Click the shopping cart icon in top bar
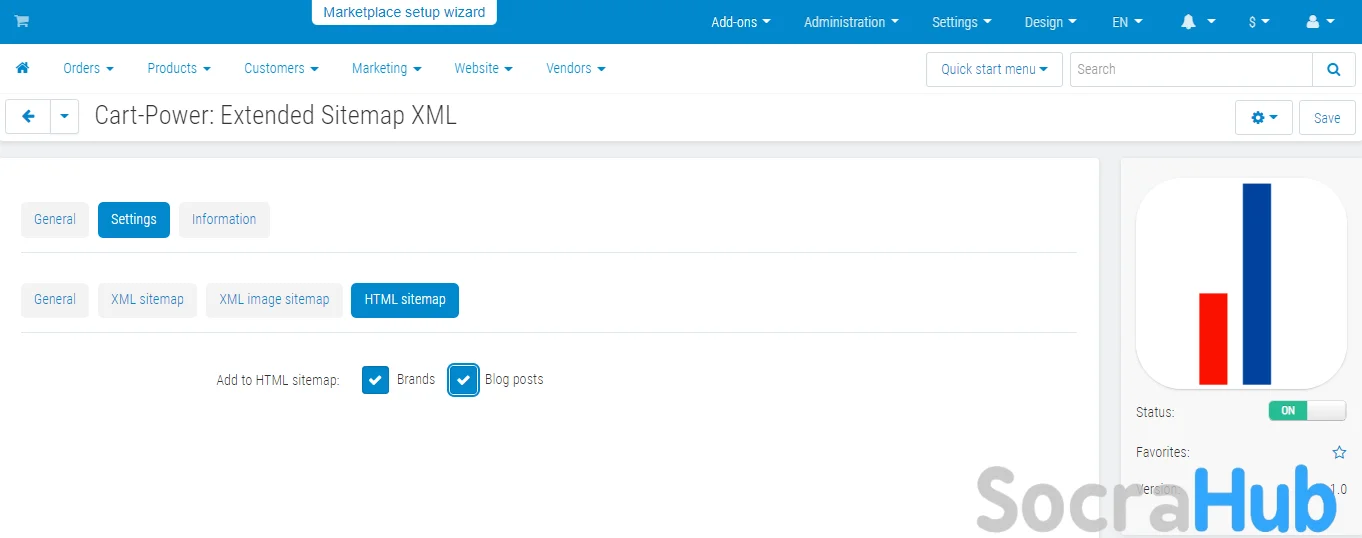Viewport: 1362px width, 538px height. tap(21, 21)
